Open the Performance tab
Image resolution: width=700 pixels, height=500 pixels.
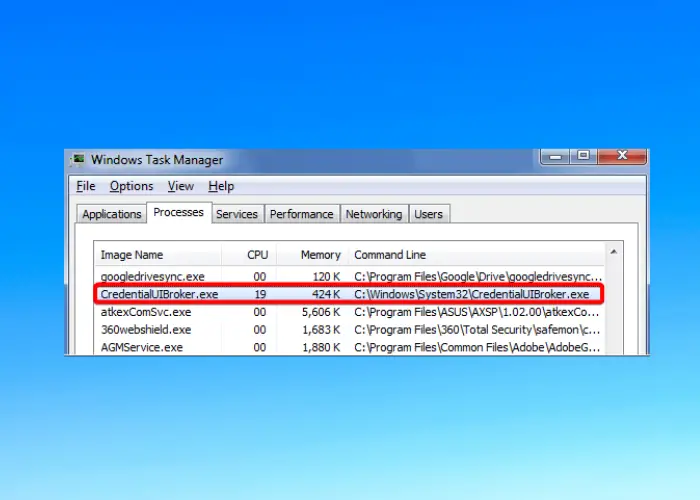point(302,214)
